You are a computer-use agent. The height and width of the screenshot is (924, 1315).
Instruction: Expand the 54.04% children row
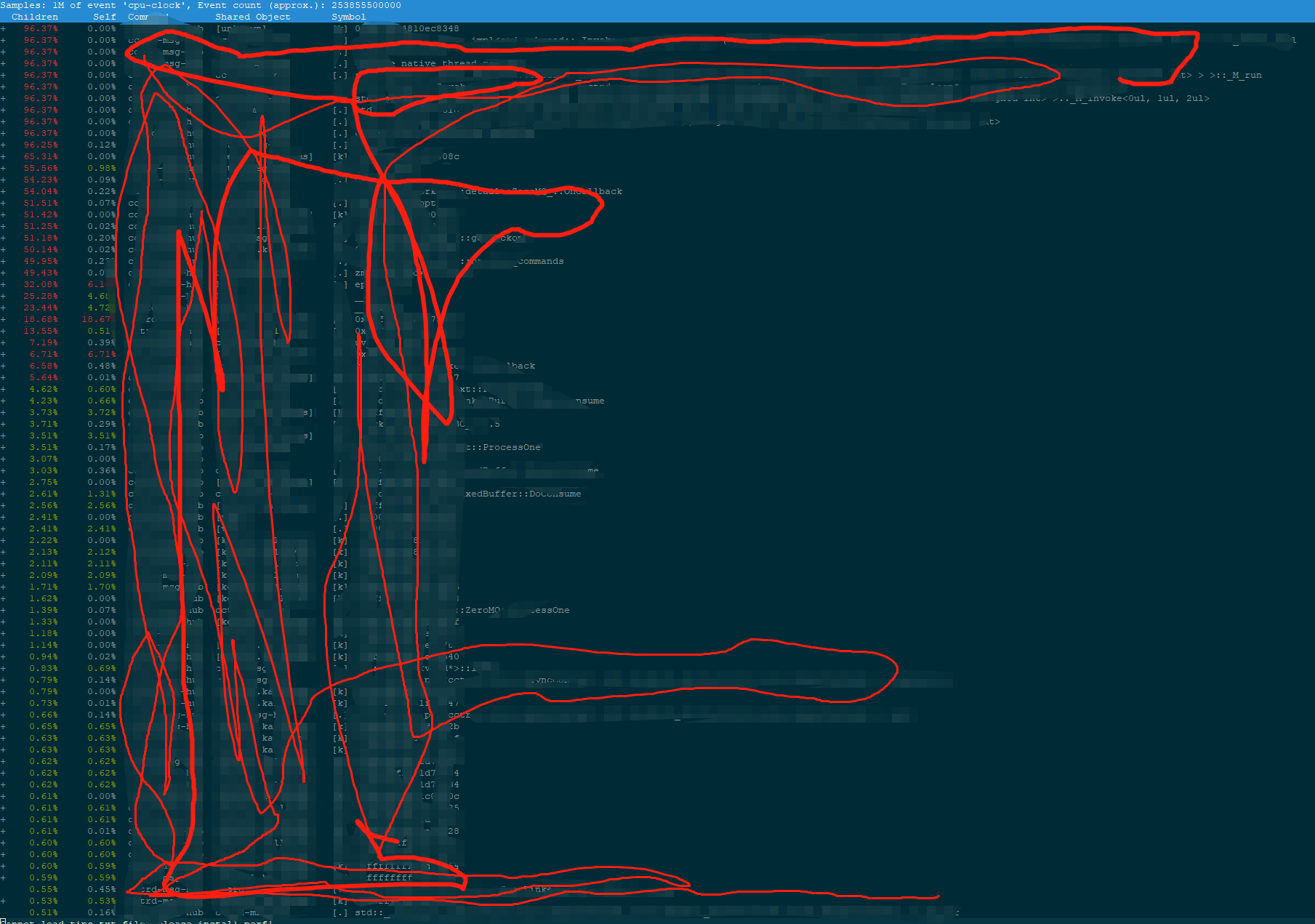pyautogui.click(x=3, y=192)
